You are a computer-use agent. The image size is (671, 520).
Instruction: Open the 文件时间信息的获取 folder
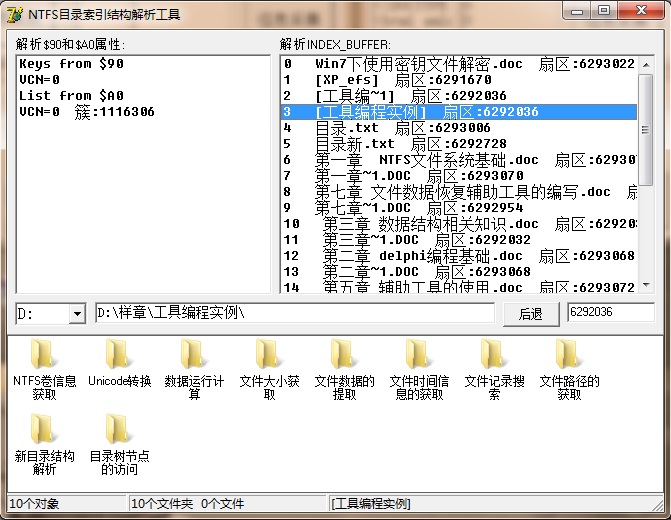coord(419,369)
